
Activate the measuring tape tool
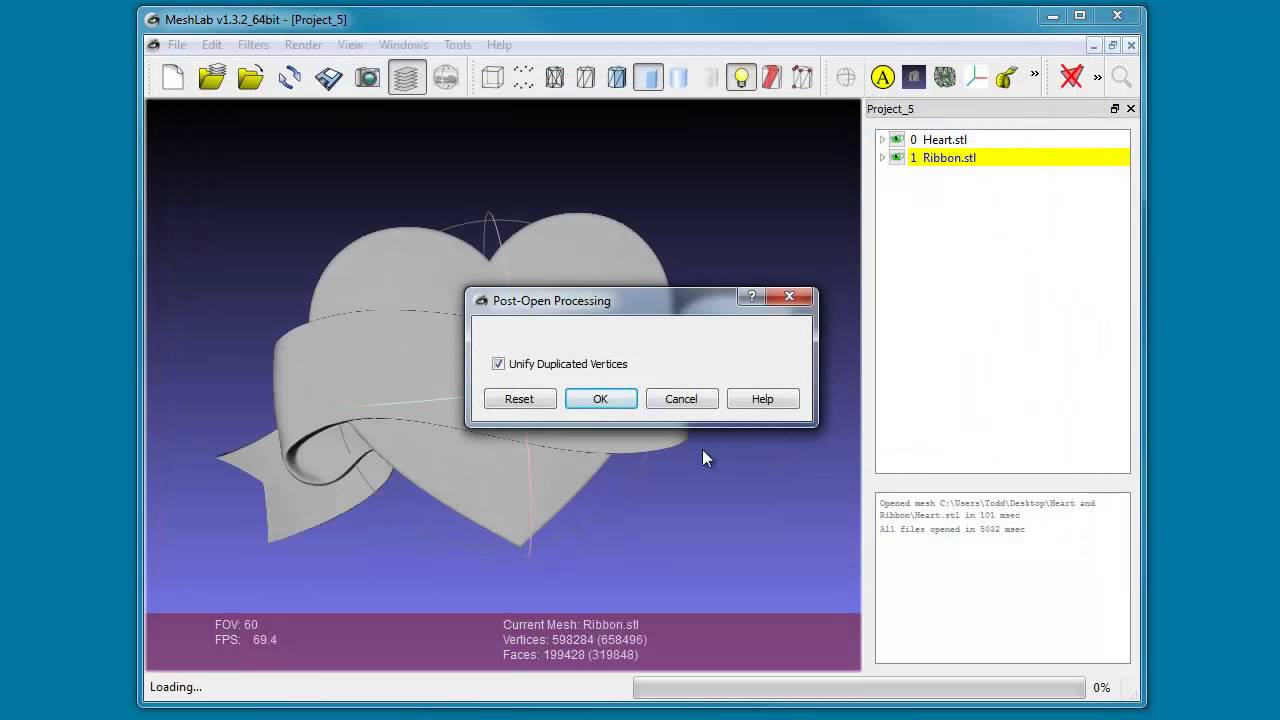click(1006, 77)
